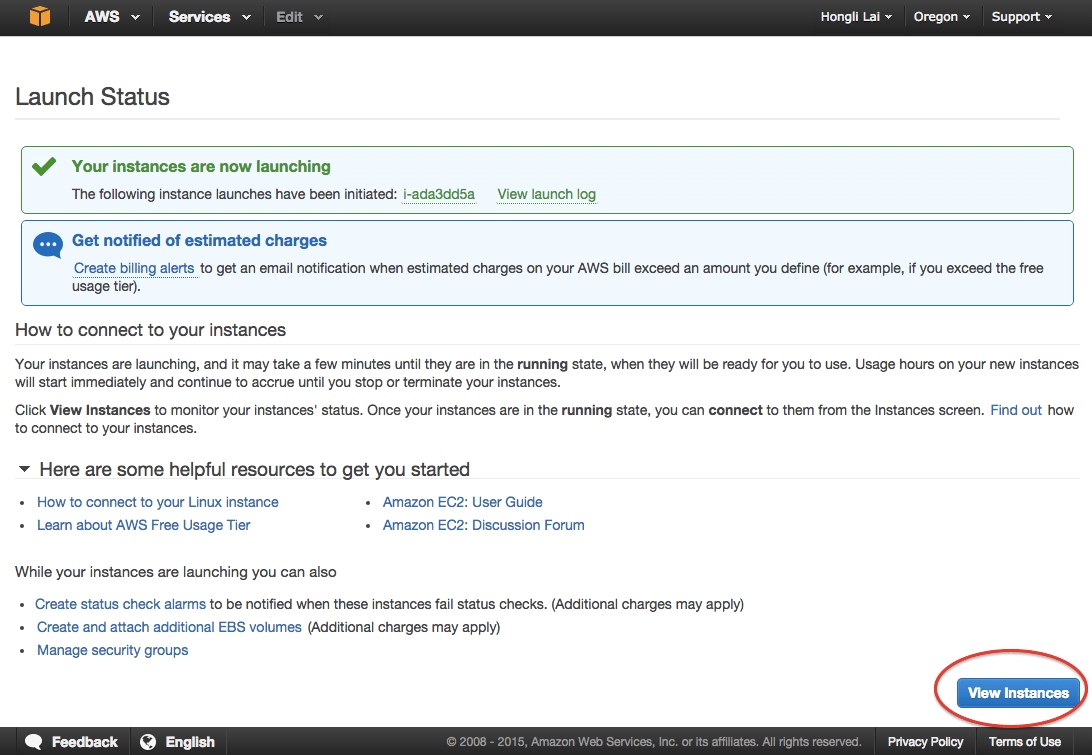This screenshot has width=1092, height=755.
Task: Click the blue chat bubble billing notification icon
Action: pyautogui.click(x=48, y=245)
